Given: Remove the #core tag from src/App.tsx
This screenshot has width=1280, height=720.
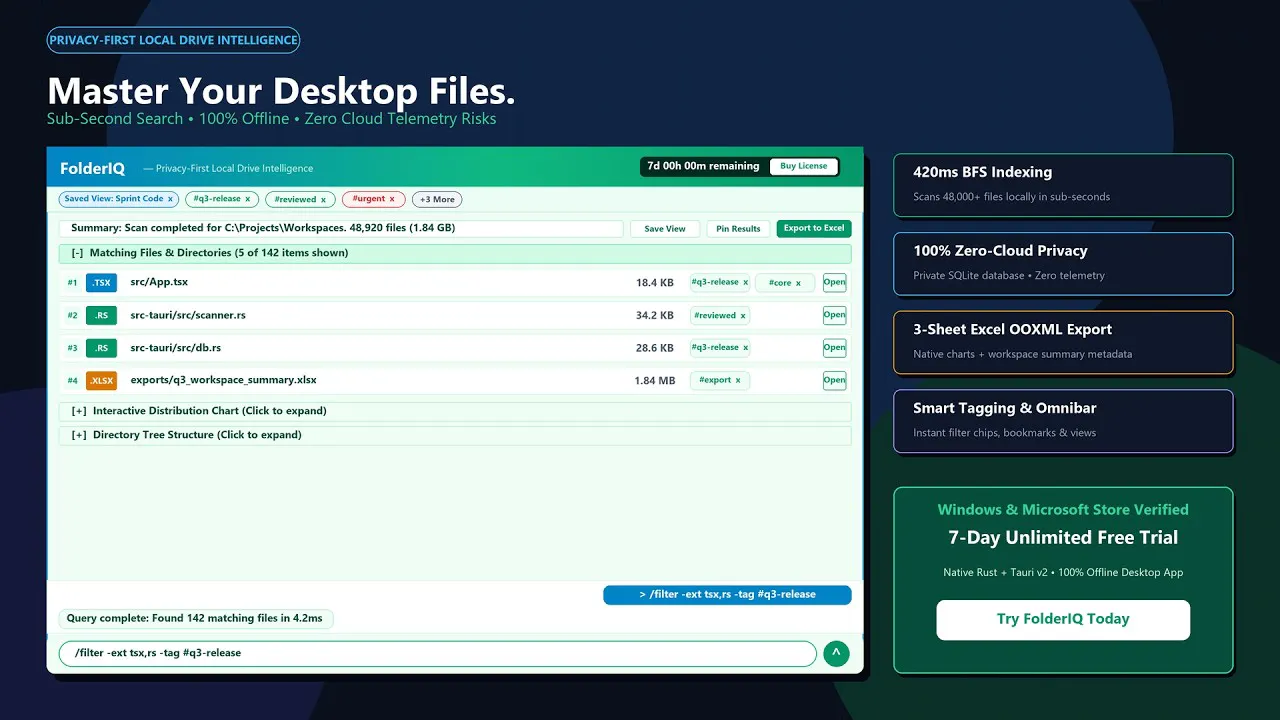Looking at the screenshot, I should coord(798,283).
